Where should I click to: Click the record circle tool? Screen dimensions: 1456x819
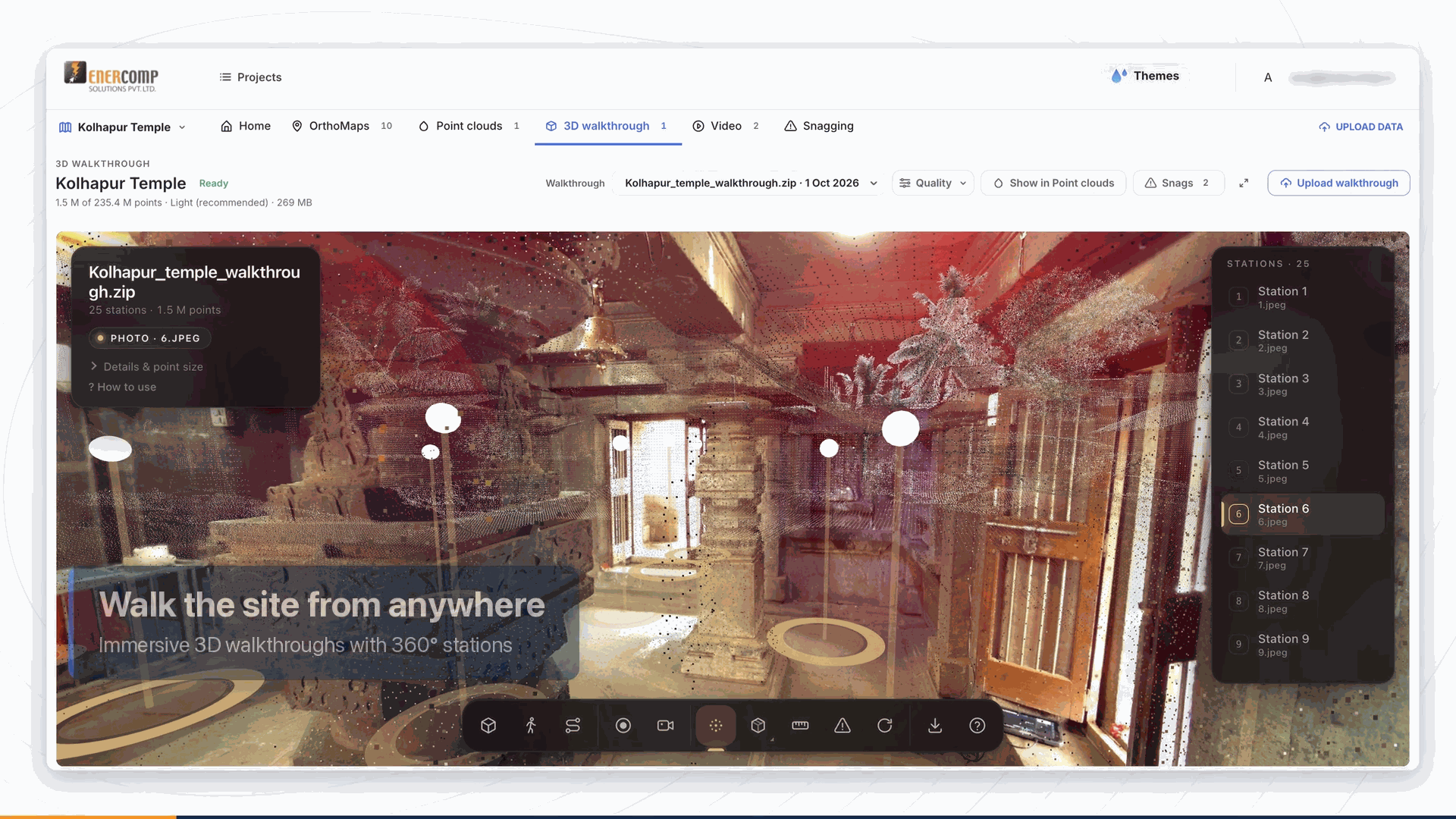point(623,726)
